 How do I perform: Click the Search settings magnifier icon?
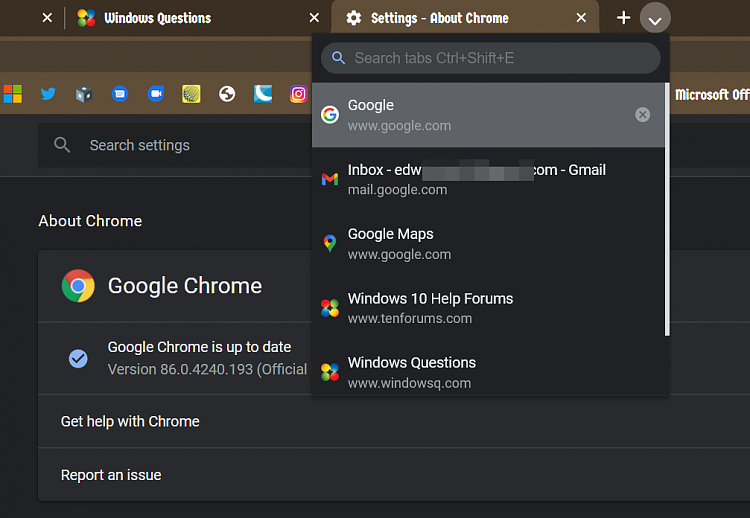[62, 145]
